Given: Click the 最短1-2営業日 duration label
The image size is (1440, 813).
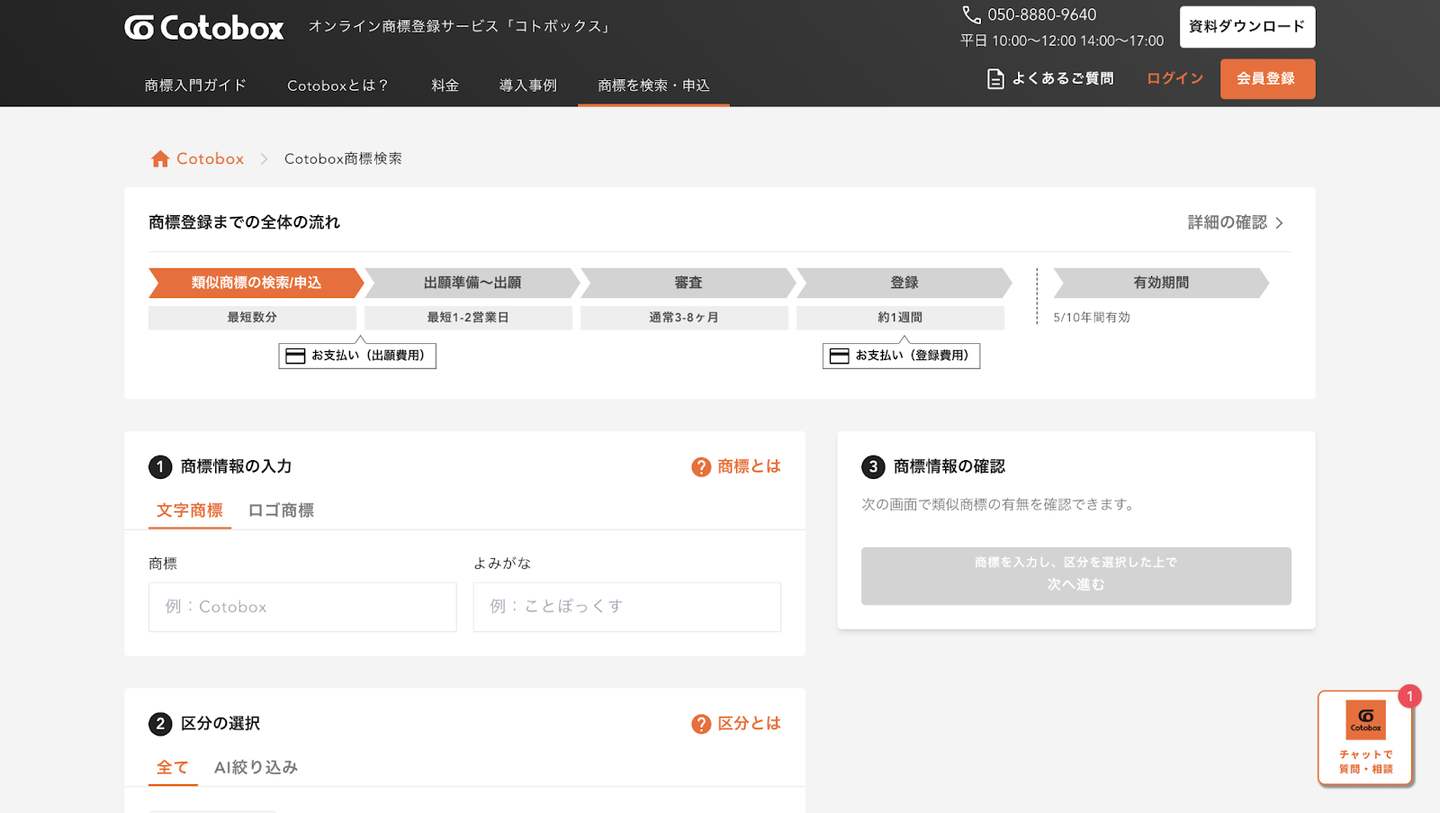Looking at the screenshot, I should click(468, 318).
